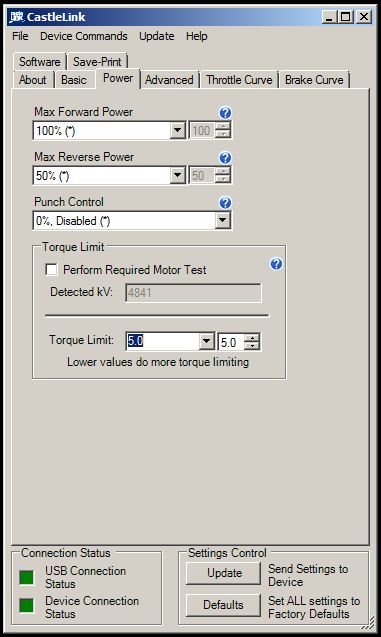The image size is (381, 637).
Task: Expand the Max Reverse Power dropdown
Action: tap(178, 176)
